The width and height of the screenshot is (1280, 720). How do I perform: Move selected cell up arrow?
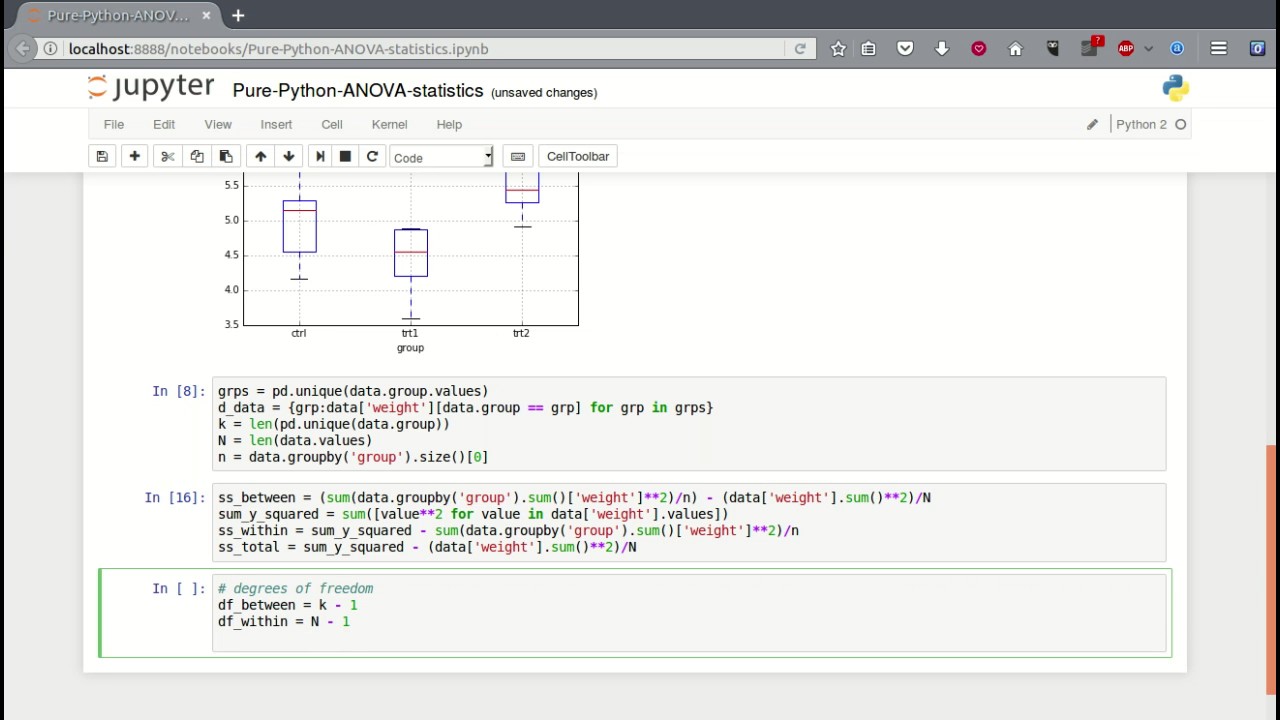click(260, 156)
